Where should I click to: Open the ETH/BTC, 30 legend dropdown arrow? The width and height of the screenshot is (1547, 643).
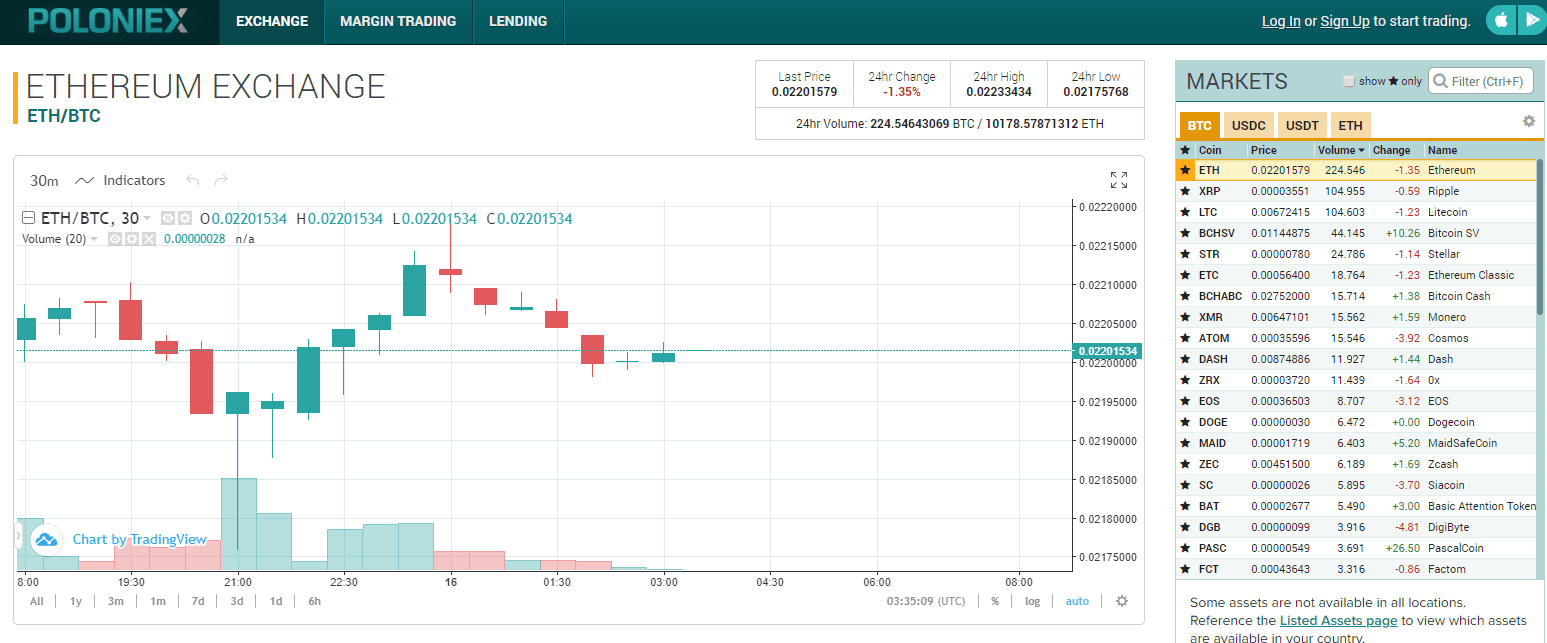(147, 218)
